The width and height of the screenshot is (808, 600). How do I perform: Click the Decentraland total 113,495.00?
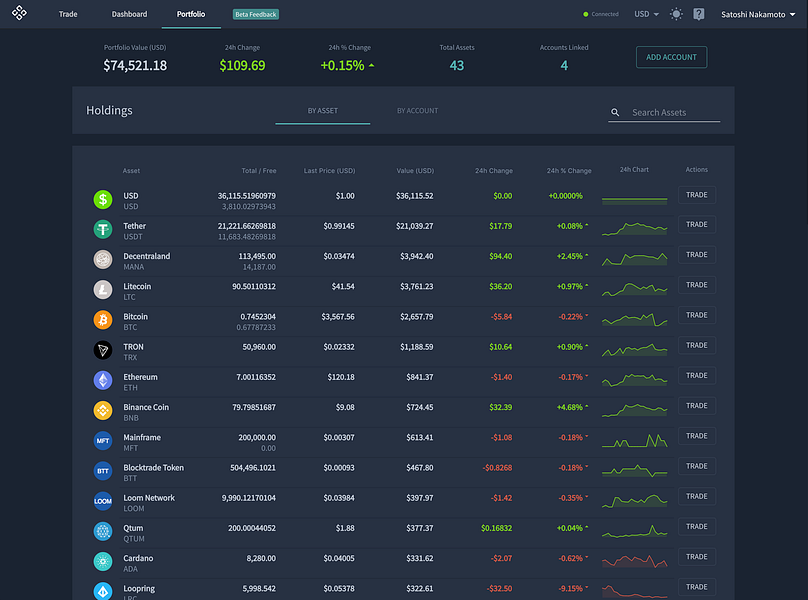(257, 256)
